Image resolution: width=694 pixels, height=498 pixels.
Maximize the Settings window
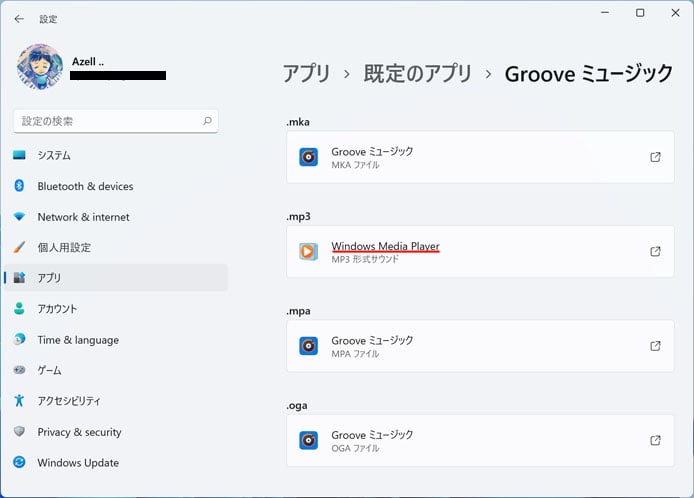click(x=640, y=13)
